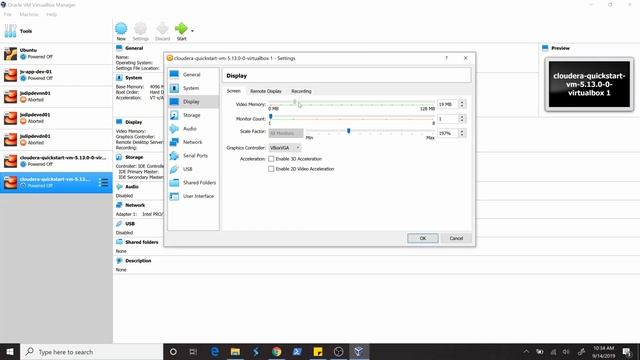Open the Serial Ports settings category
The width and height of the screenshot is (640, 360).
(x=193, y=156)
